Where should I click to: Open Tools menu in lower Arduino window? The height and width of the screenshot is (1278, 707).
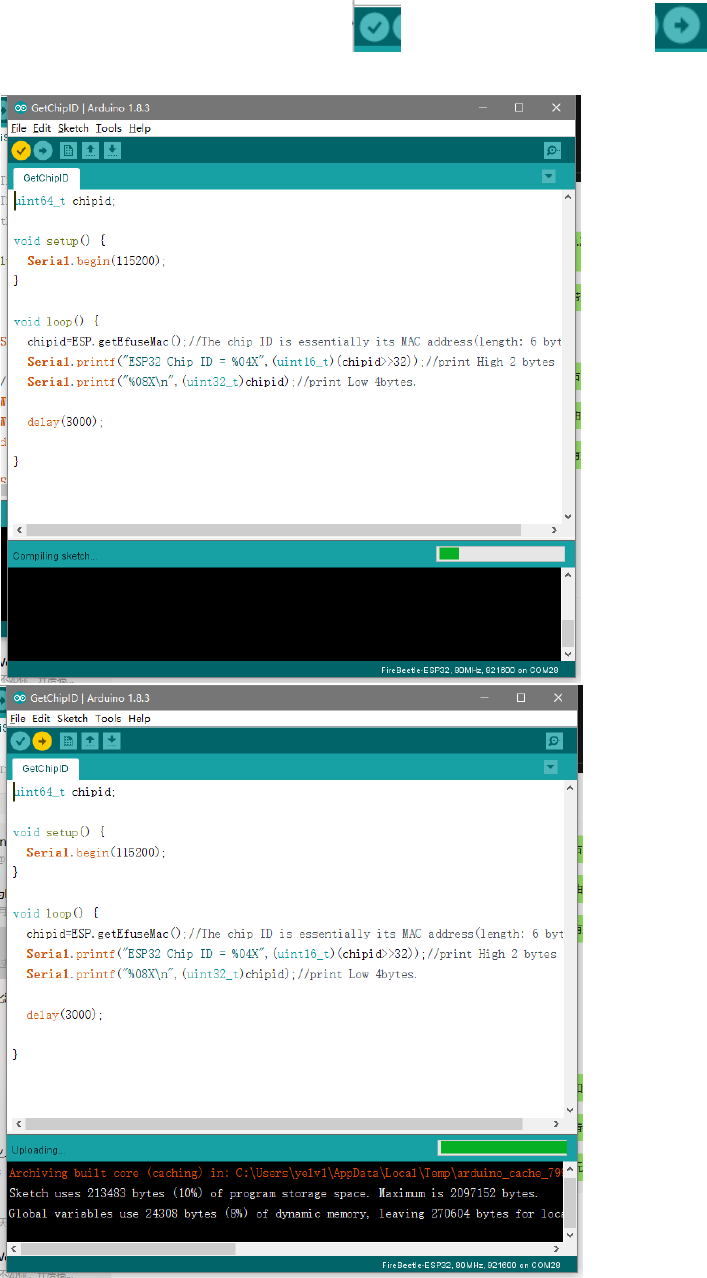click(x=108, y=718)
